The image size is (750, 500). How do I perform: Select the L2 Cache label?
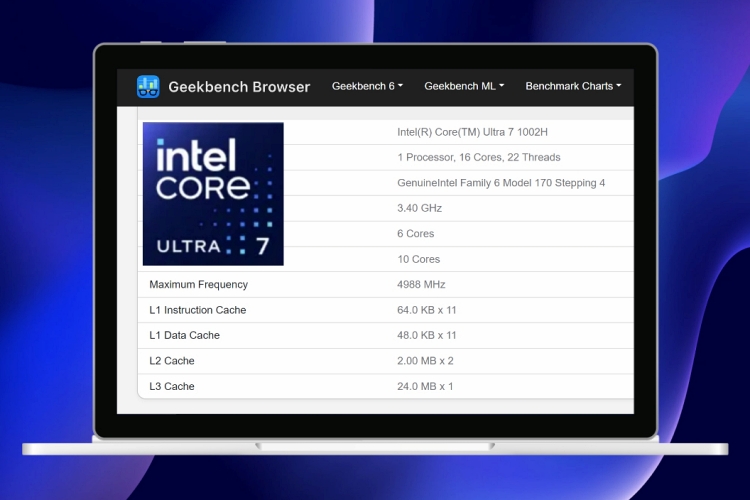tap(172, 361)
